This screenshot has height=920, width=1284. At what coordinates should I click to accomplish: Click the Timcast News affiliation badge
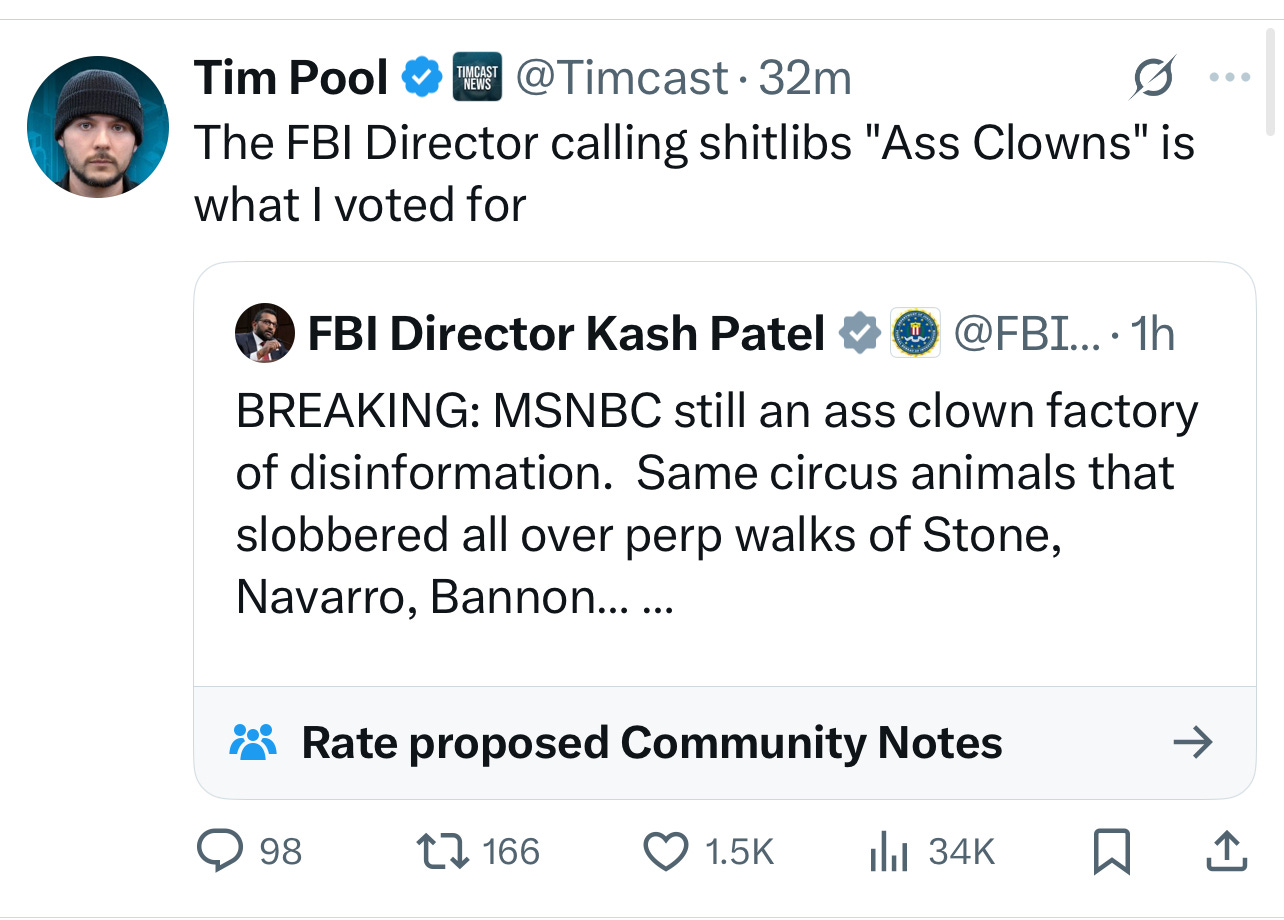477,78
